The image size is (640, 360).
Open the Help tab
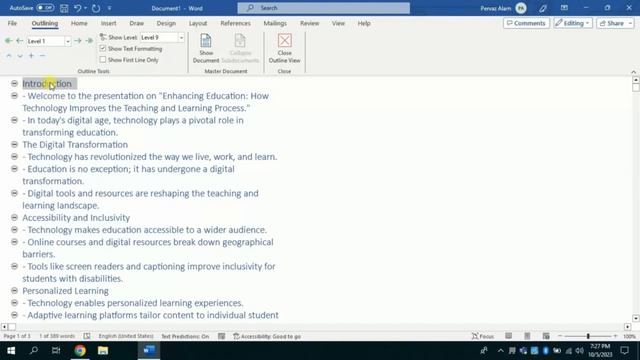[364, 23]
